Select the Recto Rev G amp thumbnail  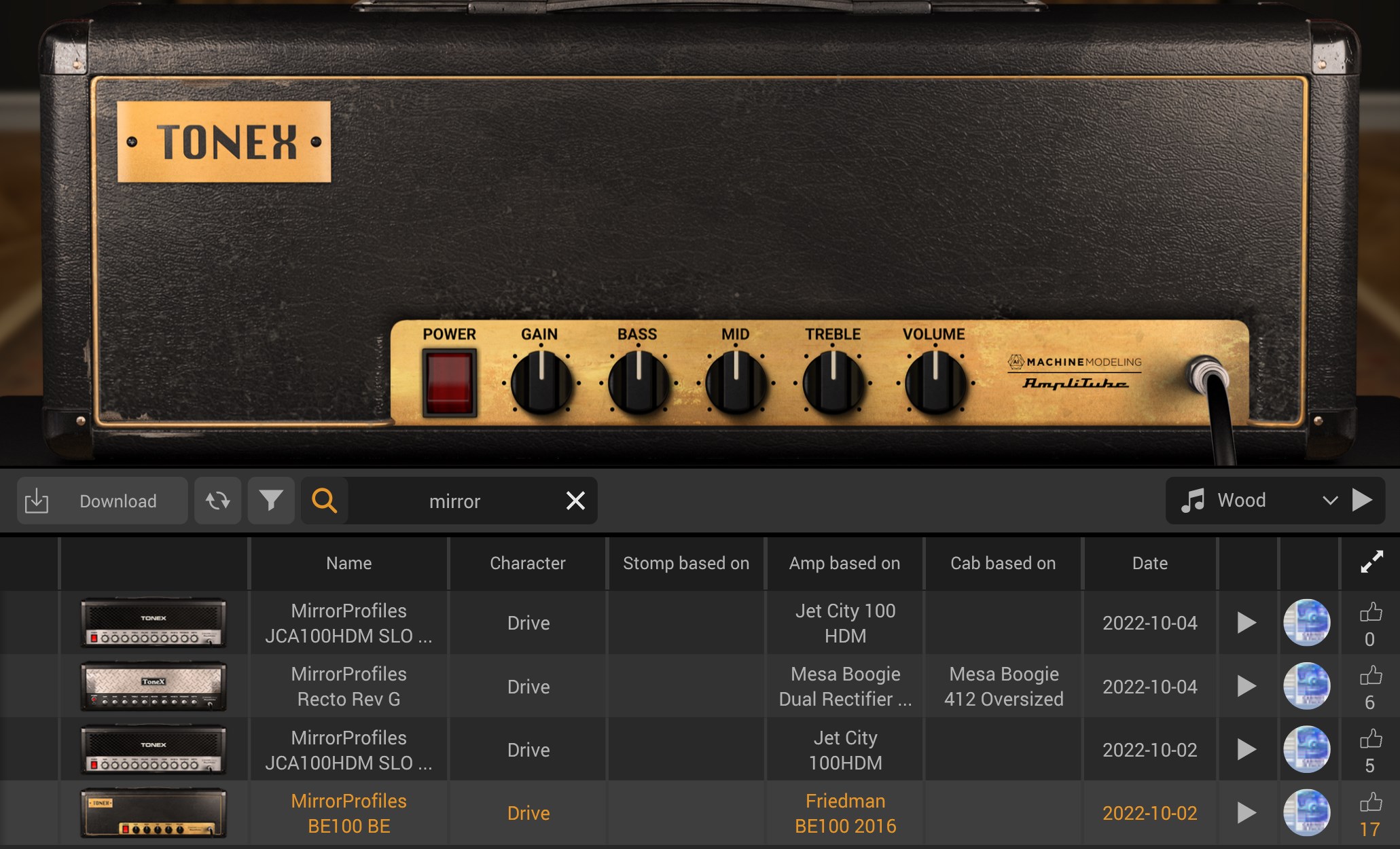(154, 686)
